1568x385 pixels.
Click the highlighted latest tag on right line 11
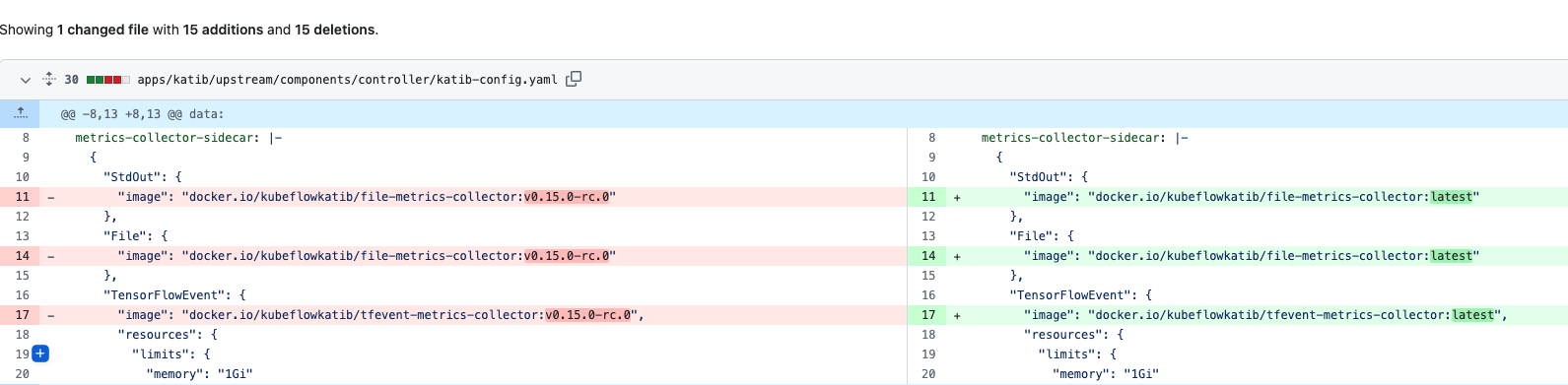1452,197
